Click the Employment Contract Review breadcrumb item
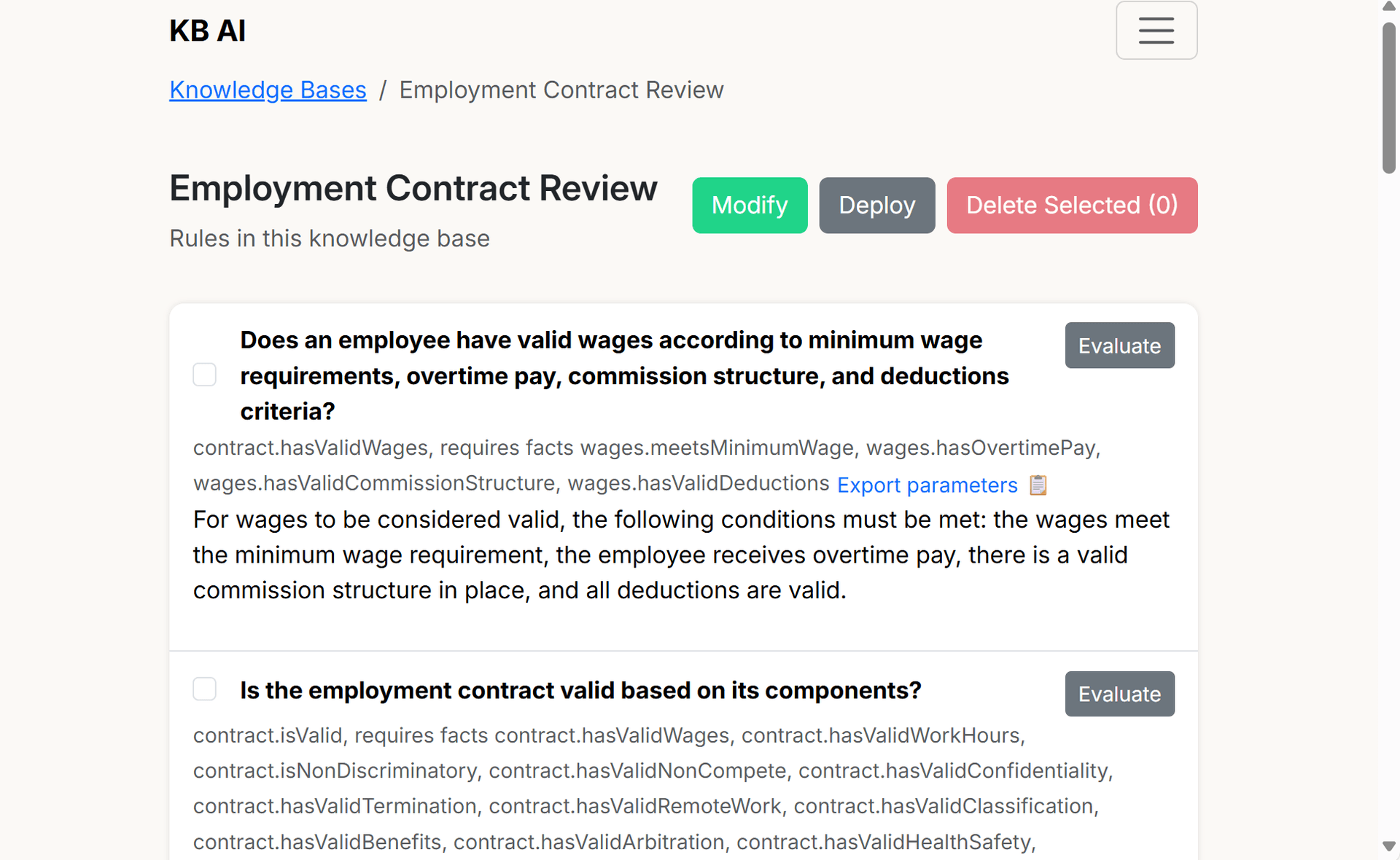 tap(561, 90)
